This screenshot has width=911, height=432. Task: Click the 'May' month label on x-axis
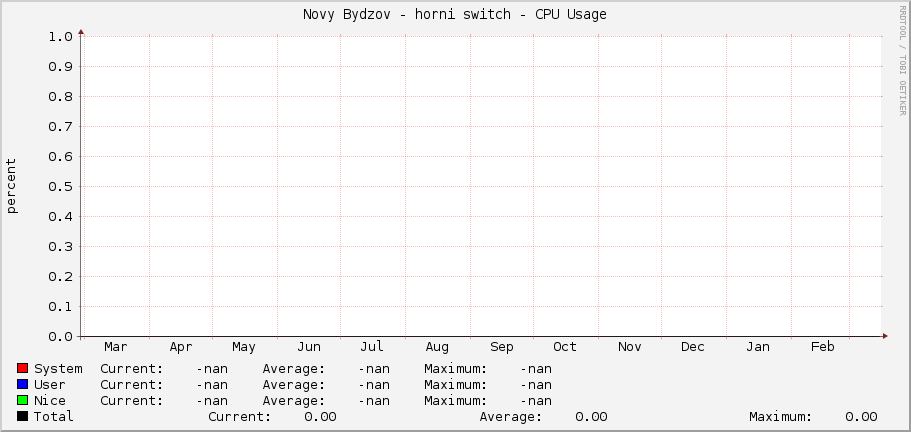point(243,347)
